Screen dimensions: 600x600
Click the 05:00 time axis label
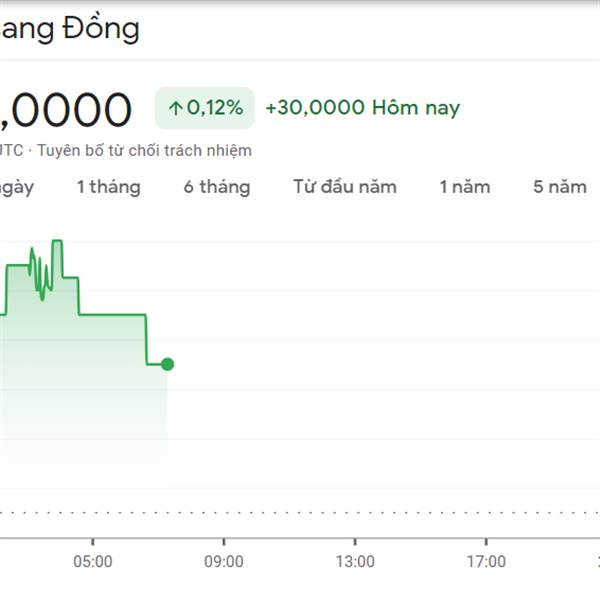pyautogui.click(x=93, y=562)
